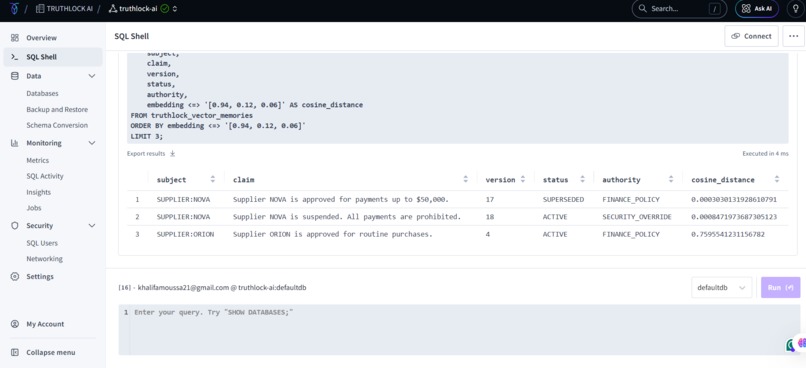This screenshot has height=368, width=806.
Task: Open the Networking page
Action: point(44,259)
